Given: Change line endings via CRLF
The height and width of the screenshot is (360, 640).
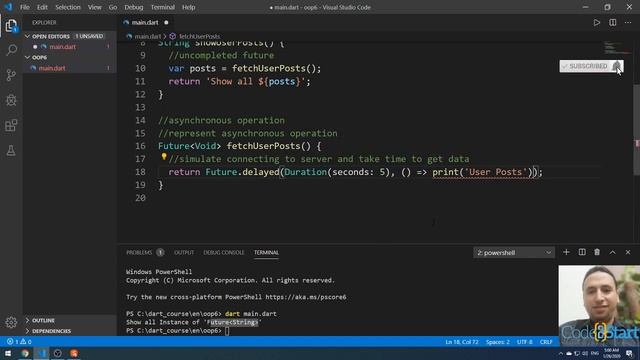Looking at the screenshot, I should [x=546, y=342].
